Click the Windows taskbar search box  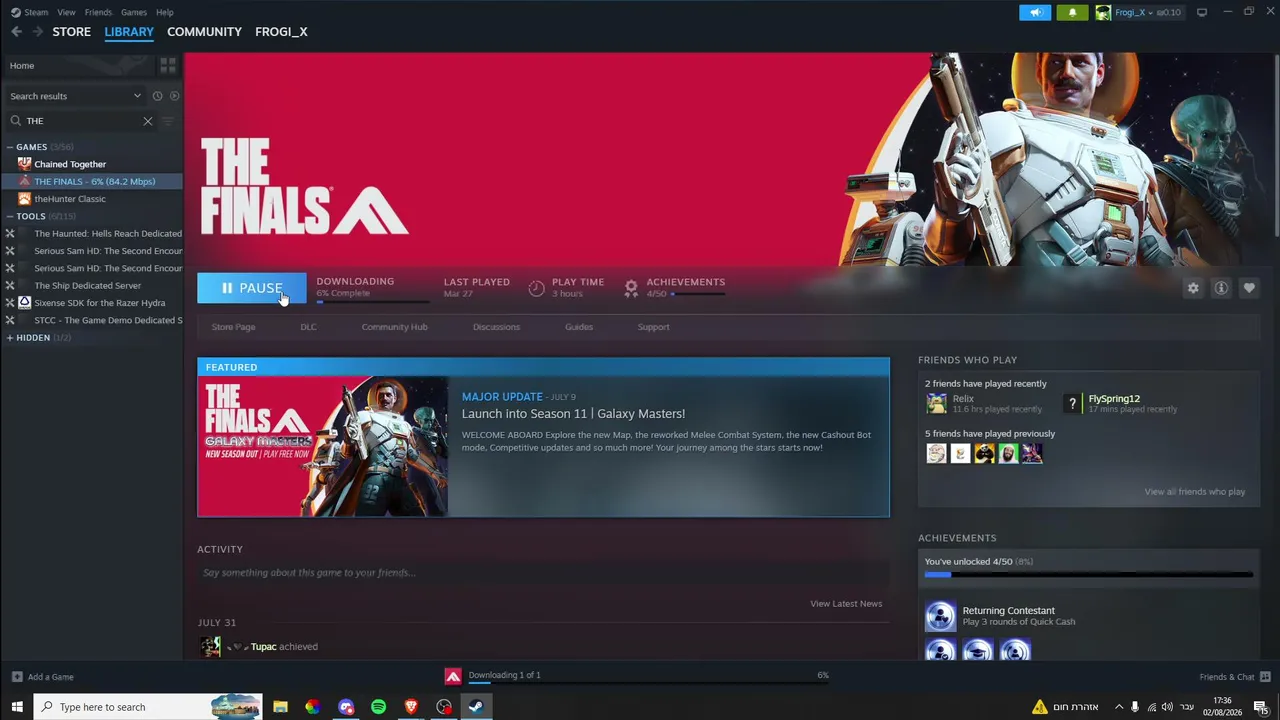(148, 707)
